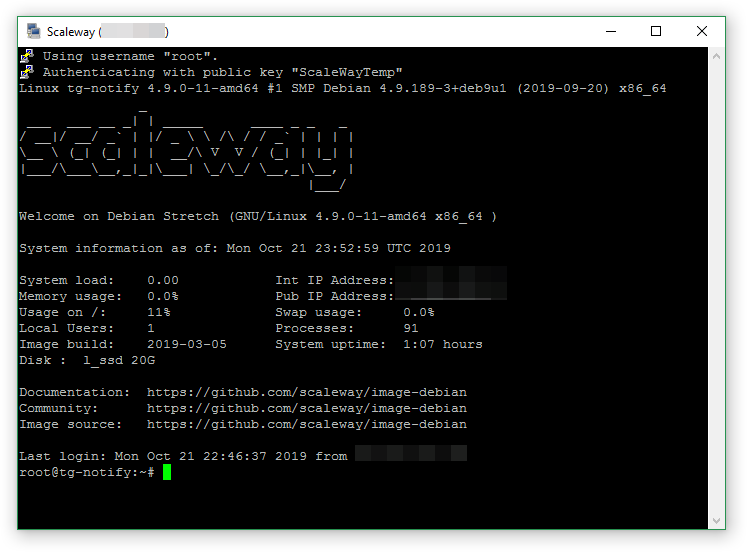Click the 'Swap usage:' label
Image resolution: width=747 pixels, height=552 pixels.
[319, 312]
